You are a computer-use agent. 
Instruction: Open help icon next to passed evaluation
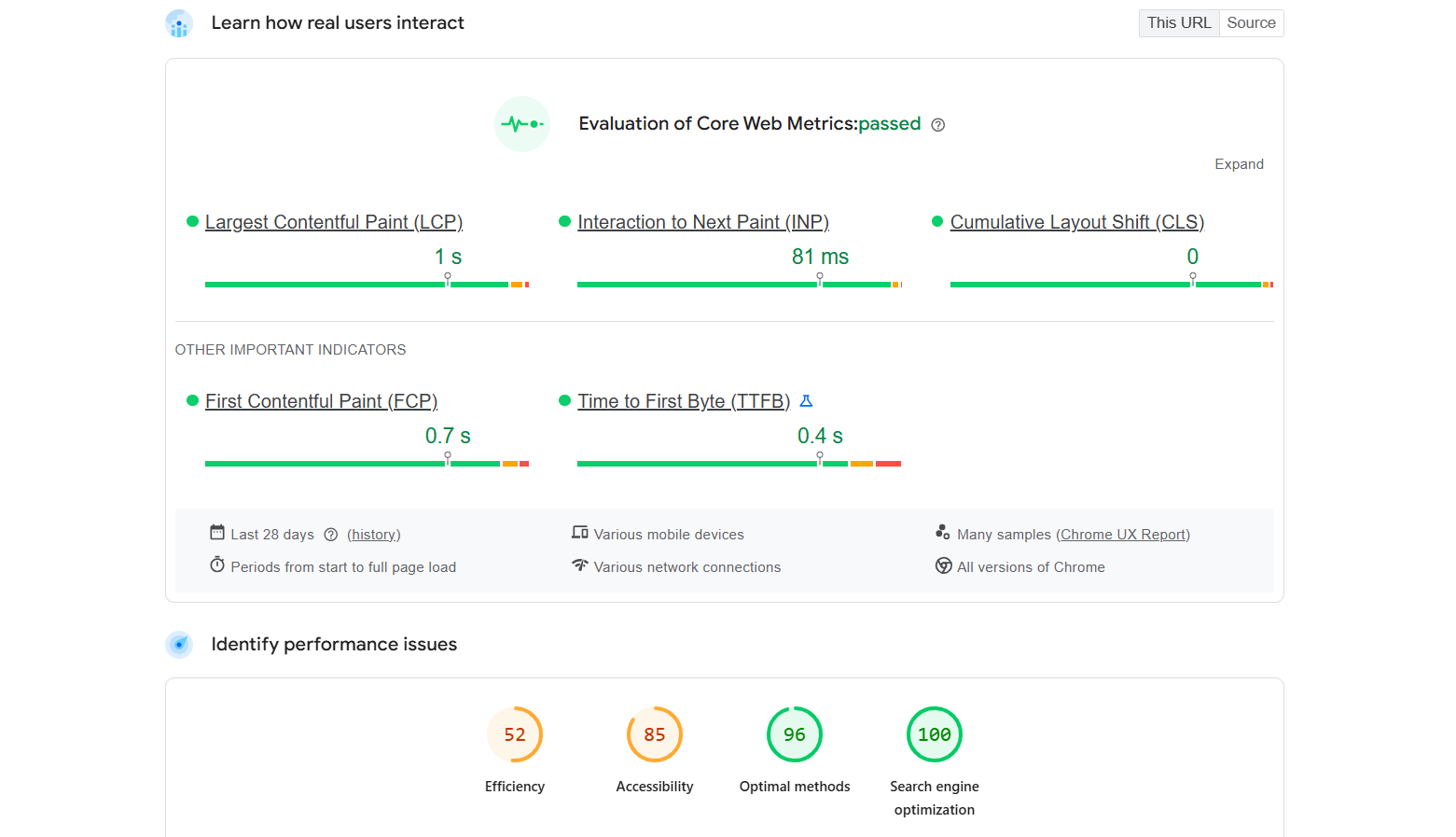[x=938, y=125]
